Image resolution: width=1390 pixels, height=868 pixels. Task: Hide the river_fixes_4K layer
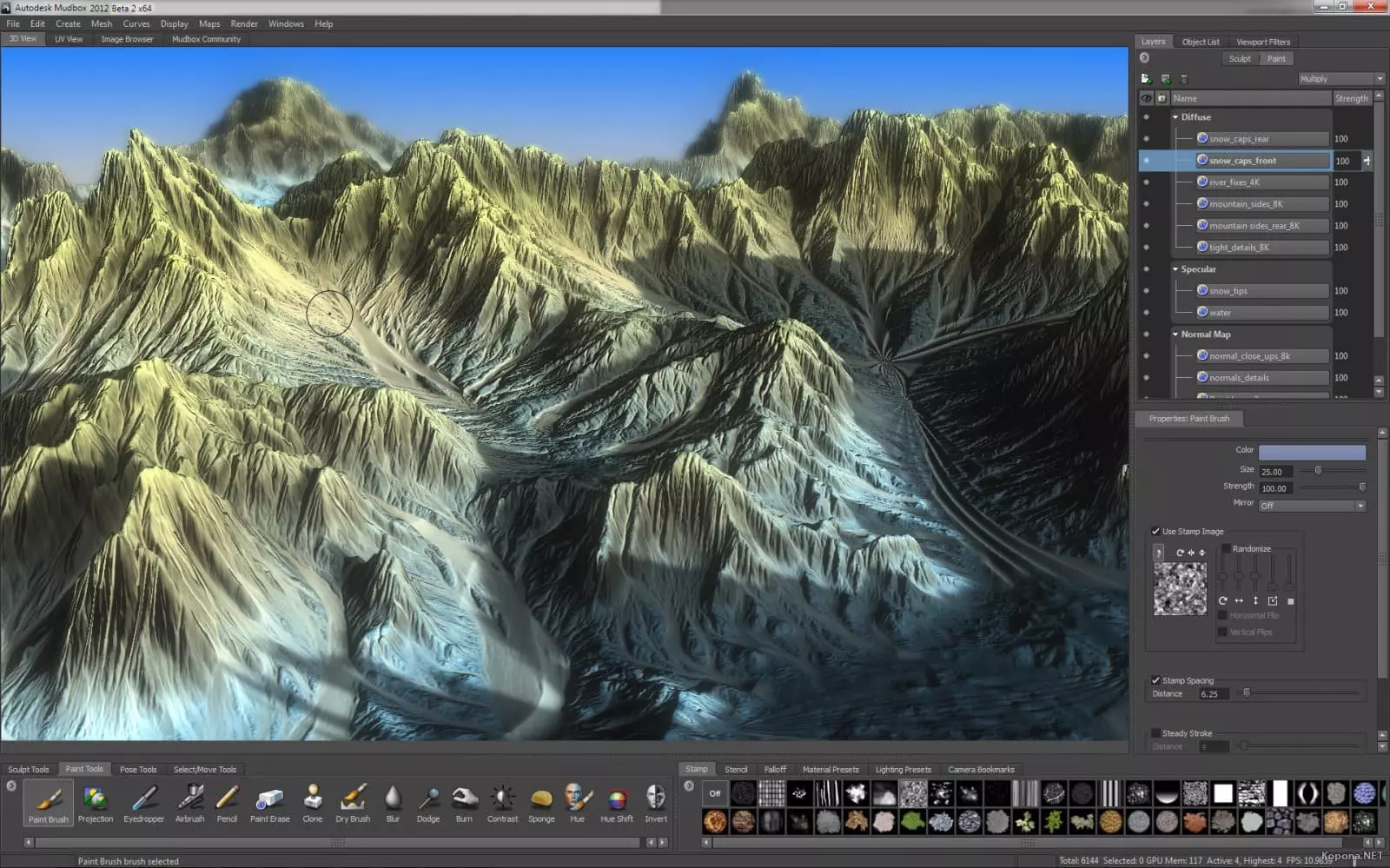(1146, 182)
